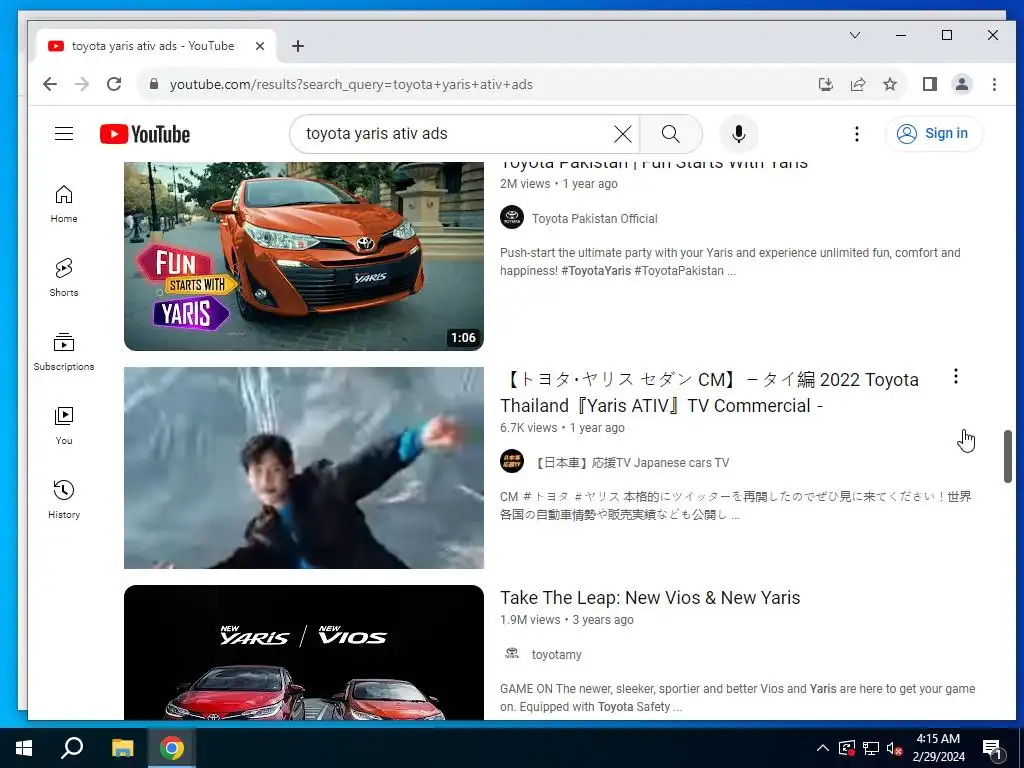This screenshot has width=1024, height=768.
Task: Click the Sign in button
Action: tap(933, 134)
